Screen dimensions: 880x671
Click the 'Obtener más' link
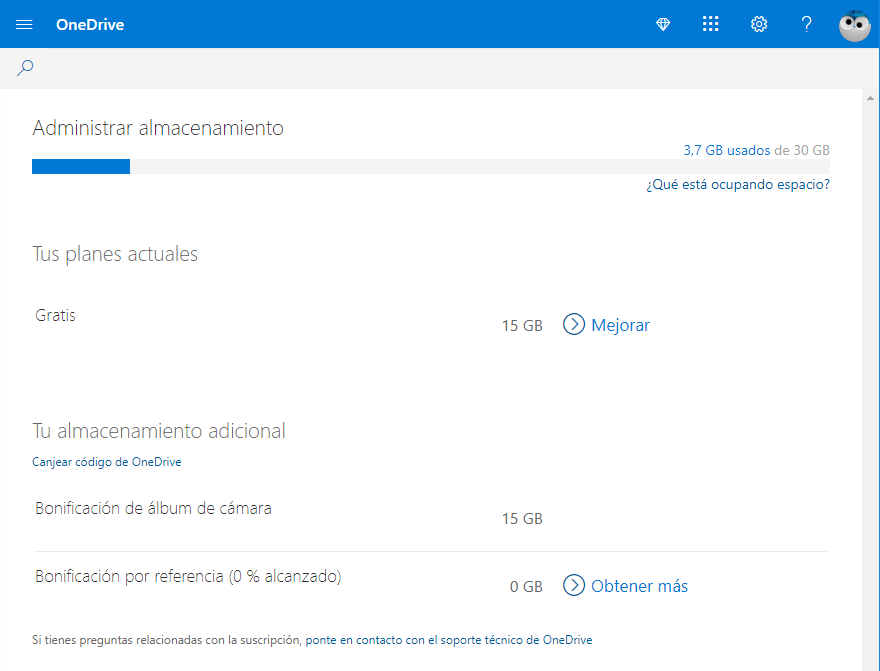(x=639, y=586)
